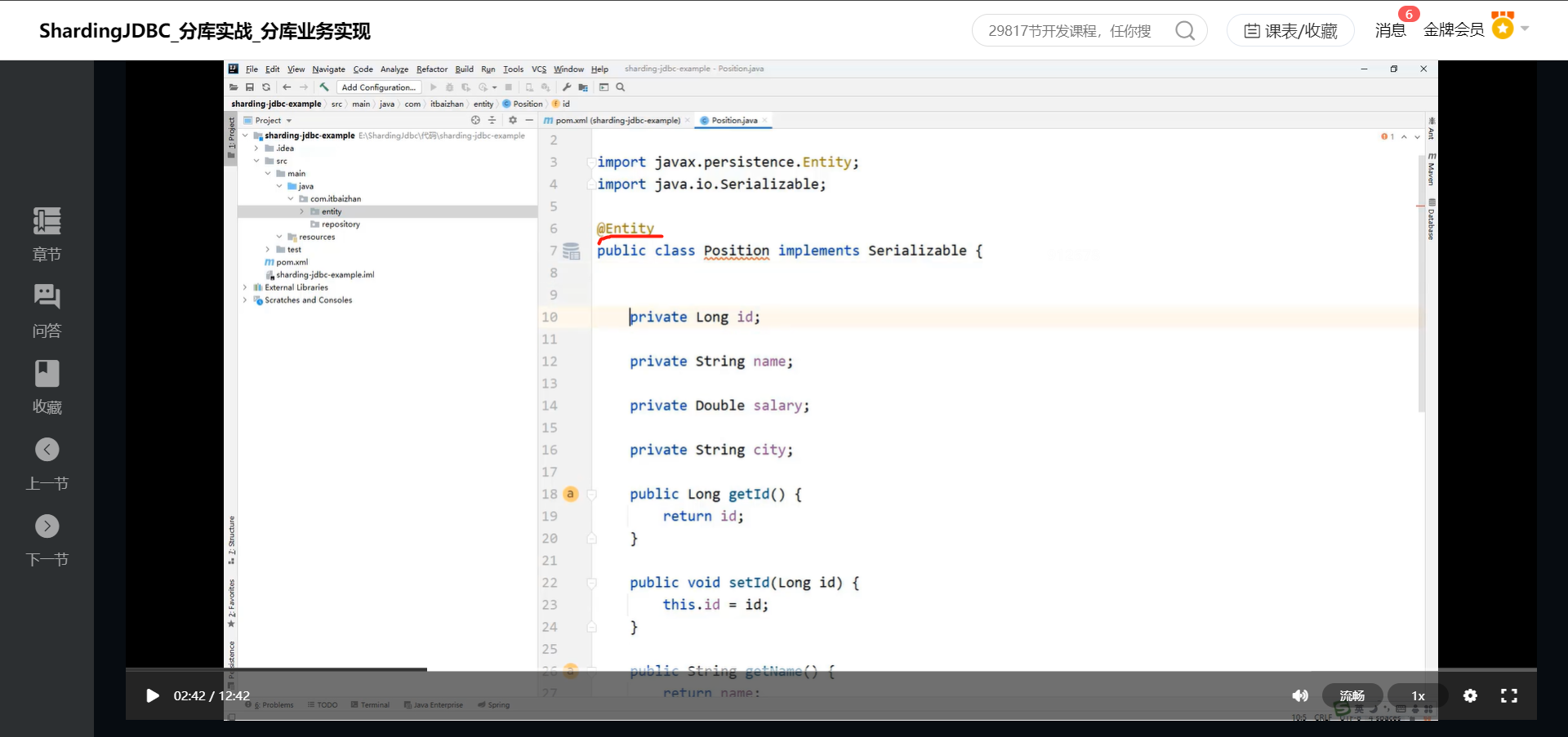Image resolution: width=1568 pixels, height=737 pixels.
Task: Open the IDE VCS menu
Action: pyautogui.click(x=539, y=69)
